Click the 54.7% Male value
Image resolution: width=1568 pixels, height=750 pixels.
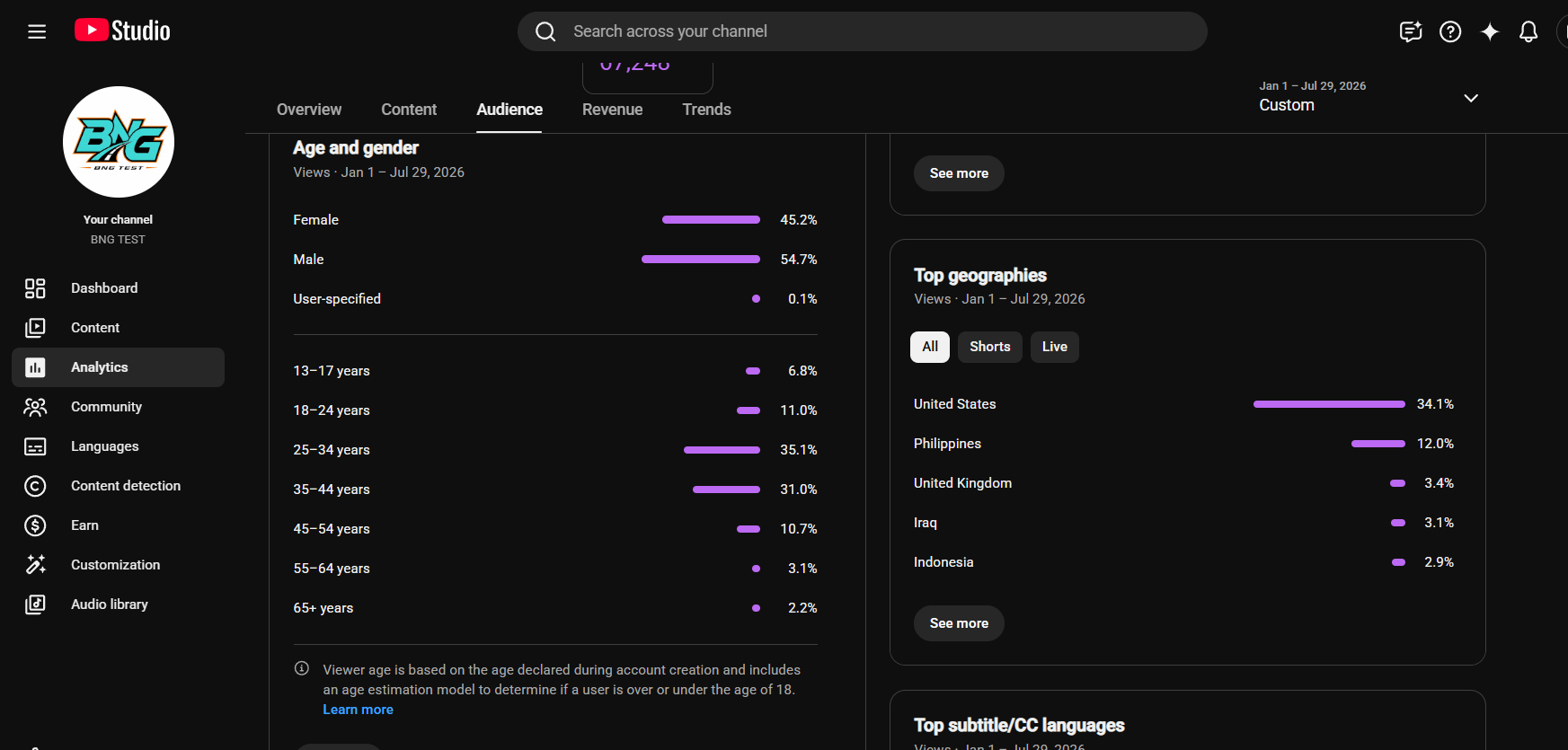pyautogui.click(x=799, y=260)
